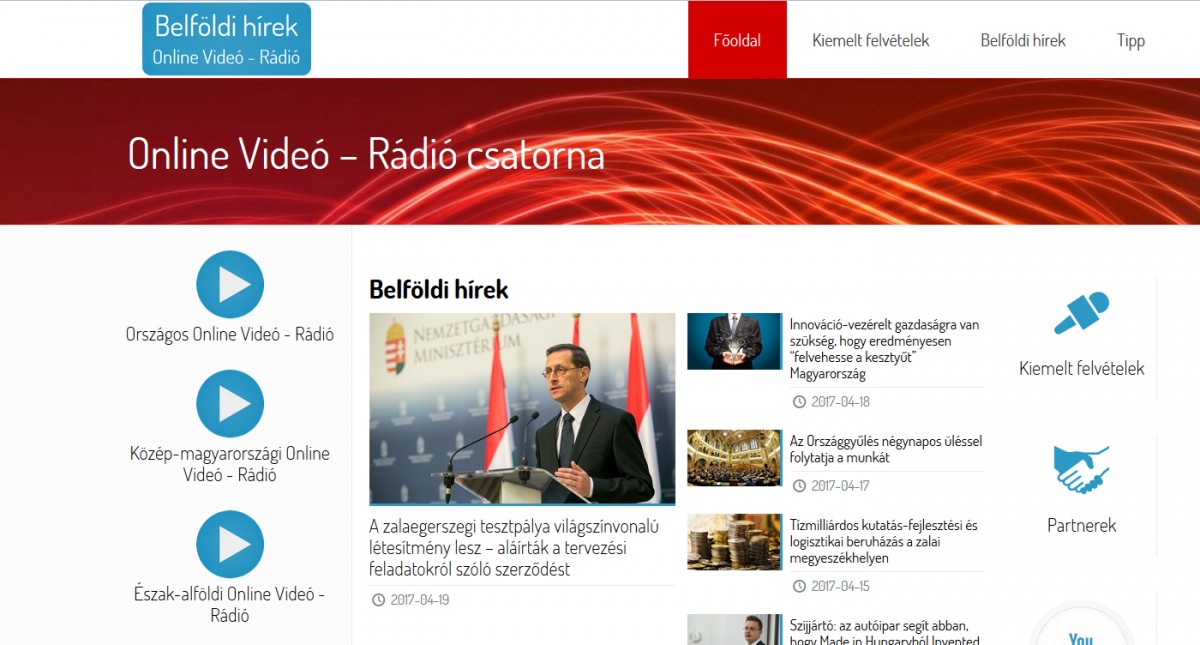The width and height of the screenshot is (1200, 645).
Task: Open the Tipp menu item
Action: [x=1130, y=40]
